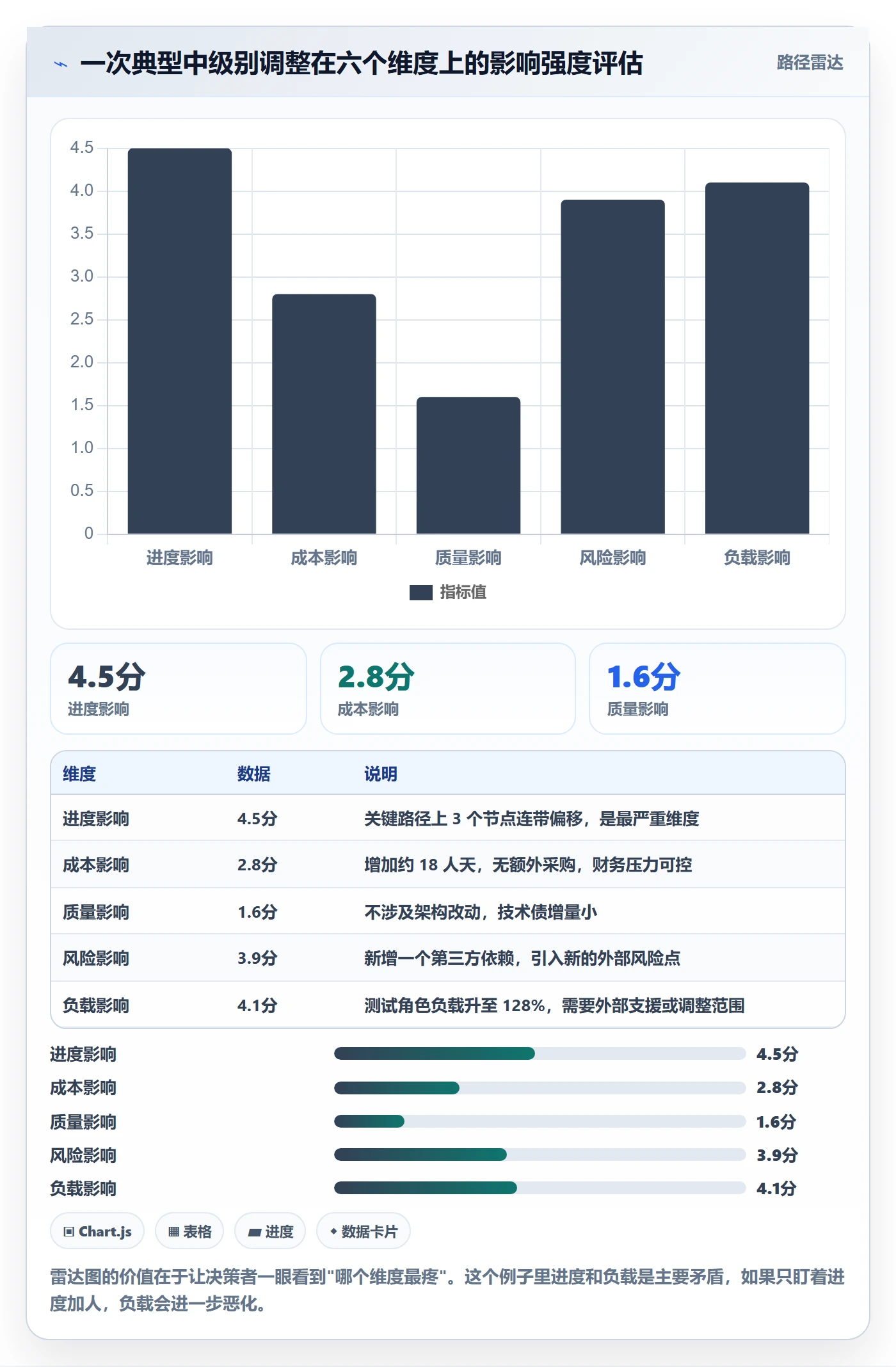The height and width of the screenshot is (1367, 896).
Task: Click the 4.1分 value in the table
Action: pyautogui.click(x=257, y=1005)
